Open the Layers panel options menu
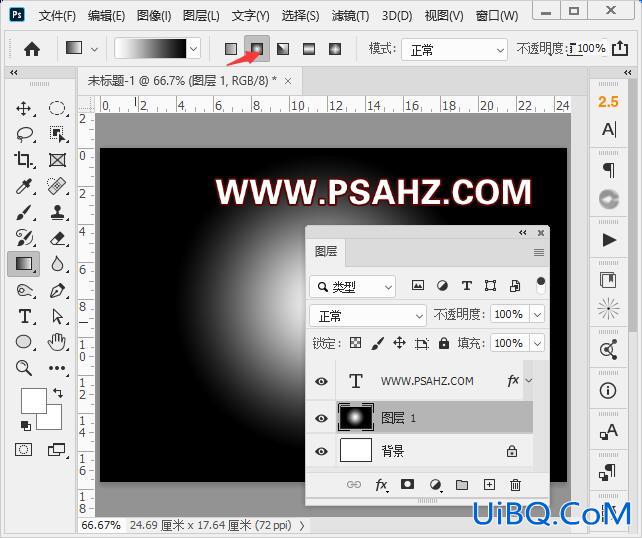The height and width of the screenshot is (538, 642). pos(539,252)
